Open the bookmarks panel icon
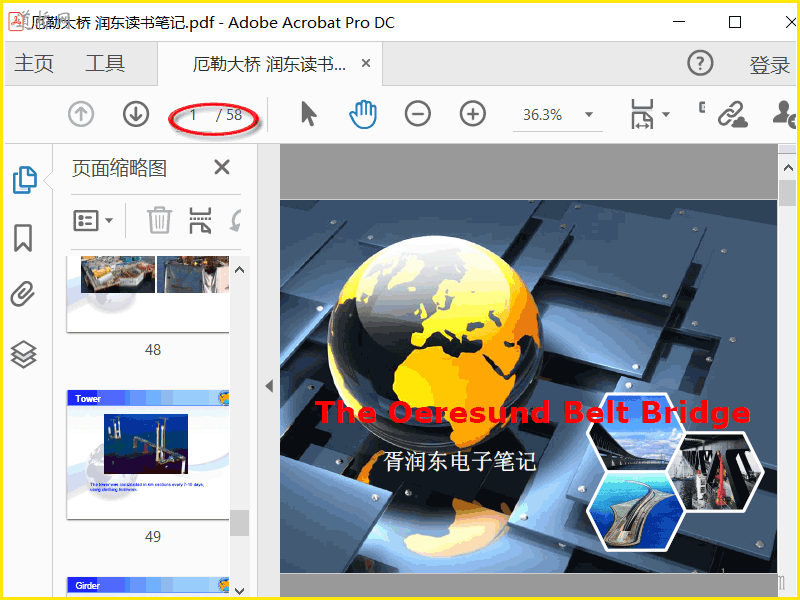The height and width of the screenshot is (600, 800). click(23, 238)
